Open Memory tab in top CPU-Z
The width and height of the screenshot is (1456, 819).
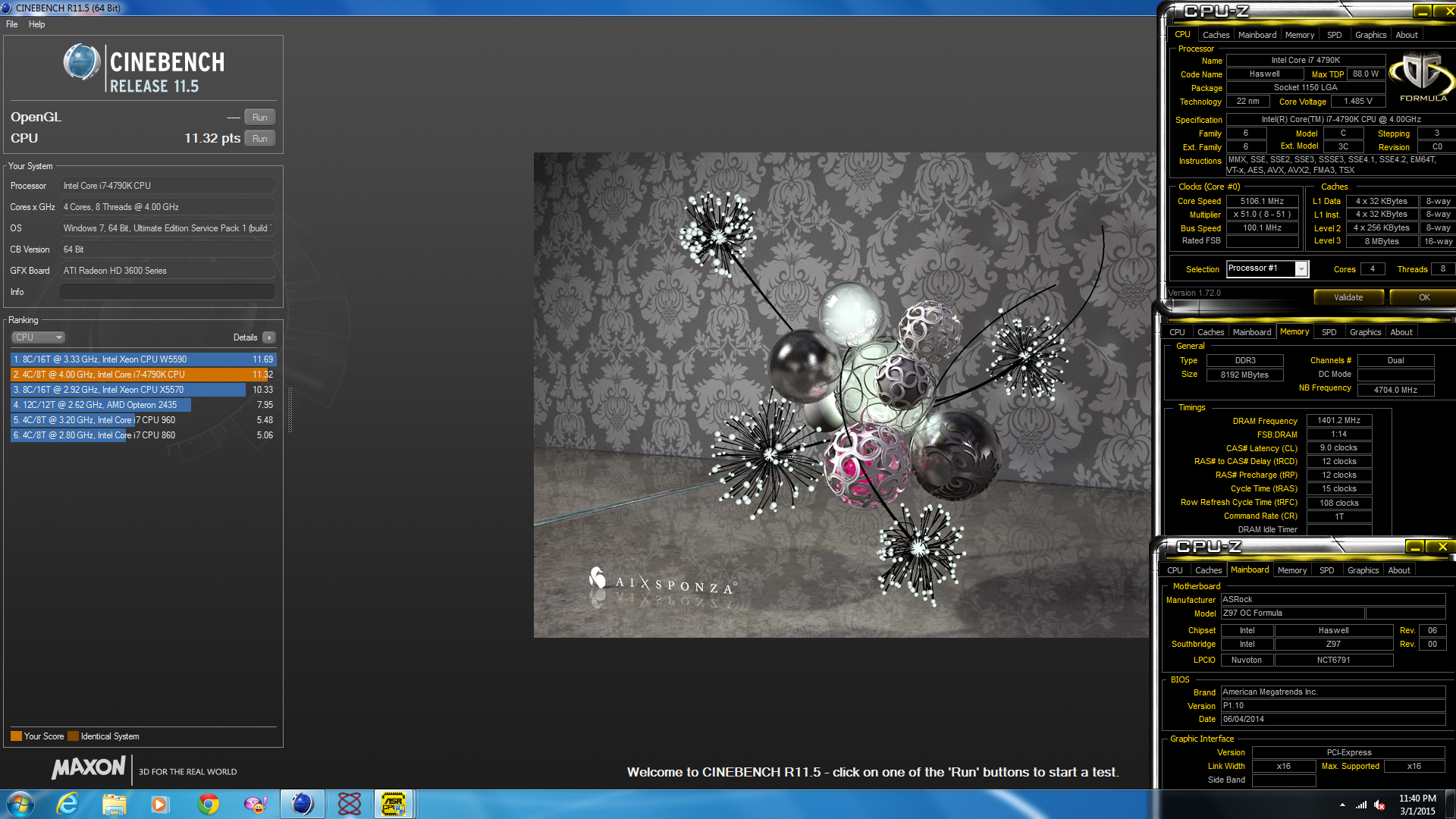tap(1300, 35)
